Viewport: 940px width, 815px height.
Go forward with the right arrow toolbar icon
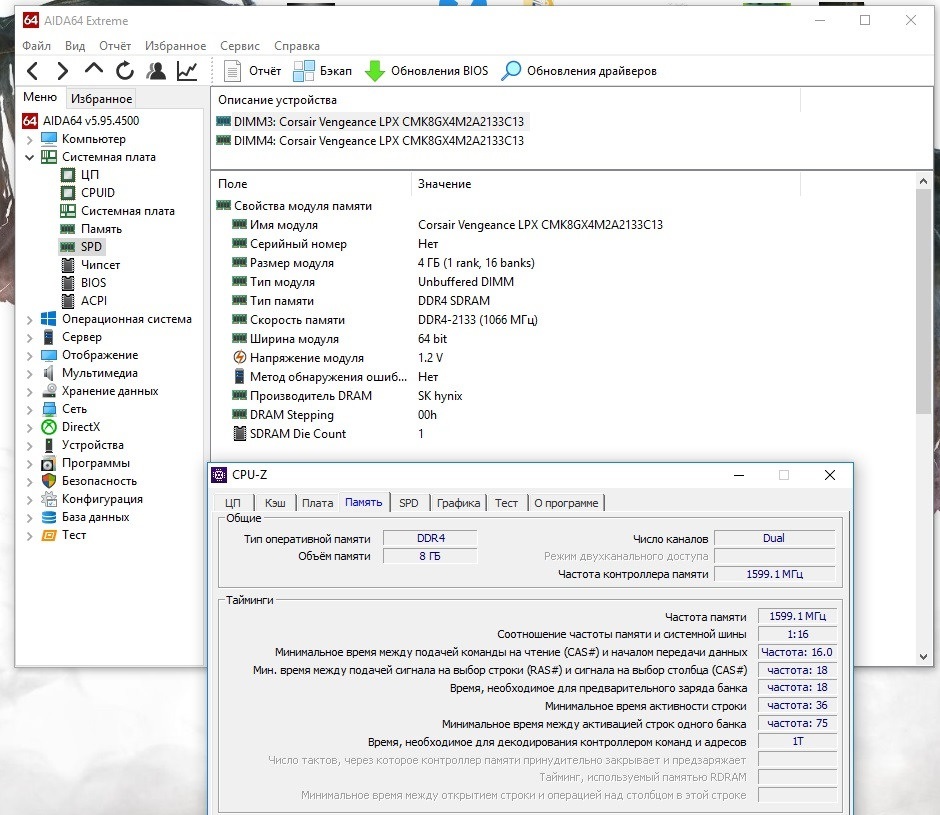click(x=62, y=71)
